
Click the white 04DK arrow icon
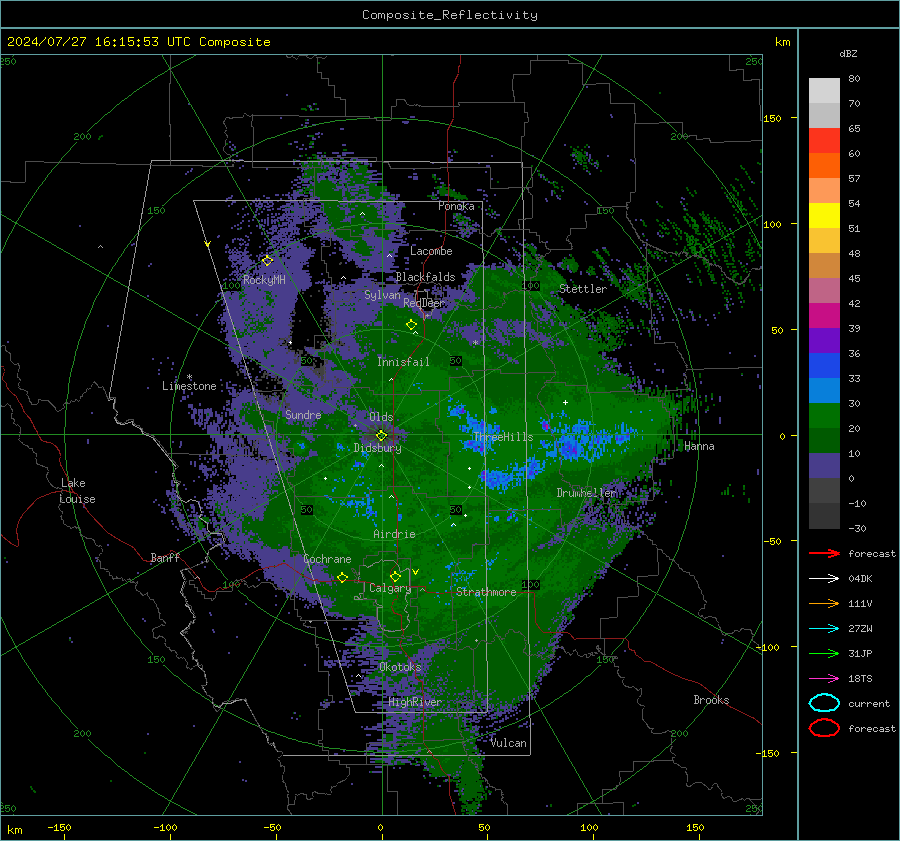(824, 579)
